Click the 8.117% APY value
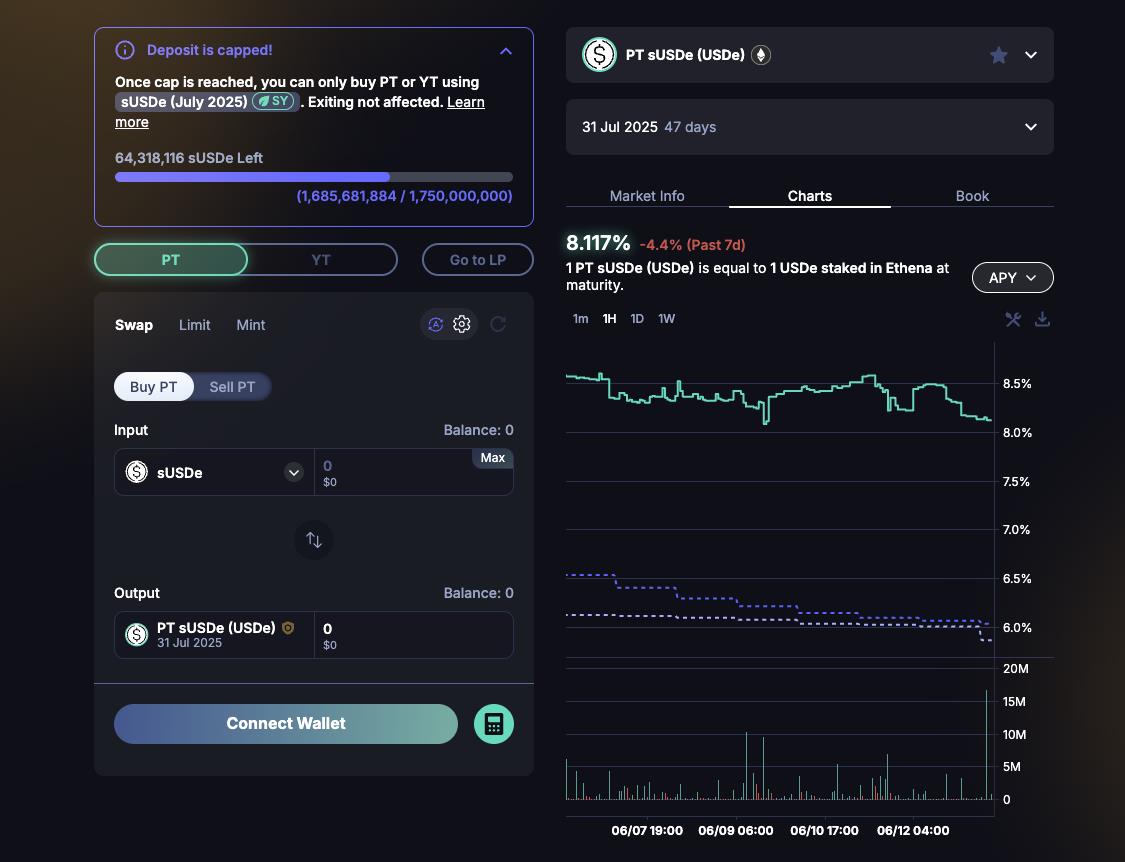Viewport: 1125px width, 862px height. point(598,243)
